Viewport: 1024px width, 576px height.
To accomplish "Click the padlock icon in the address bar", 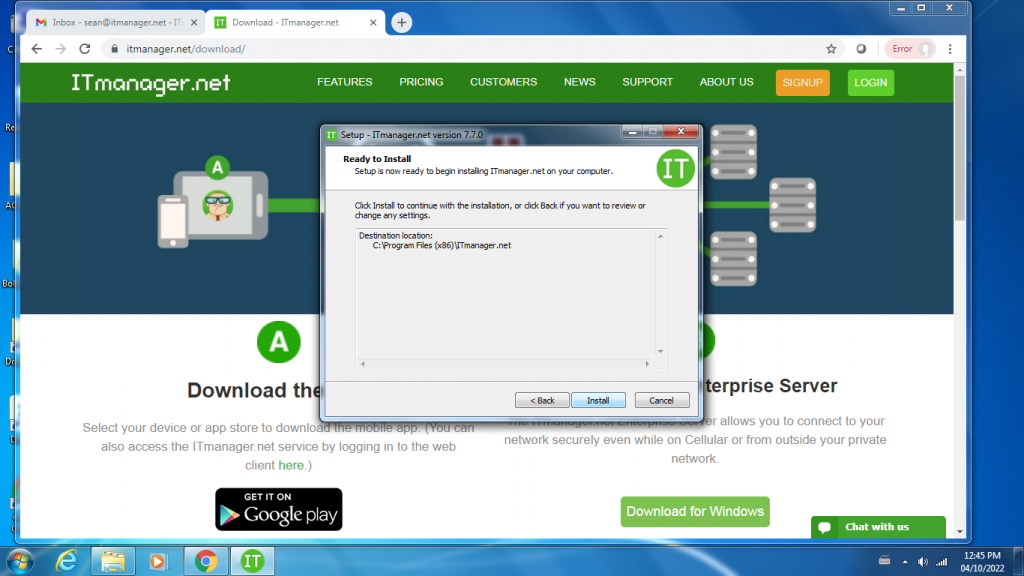I will pos(115,48).
